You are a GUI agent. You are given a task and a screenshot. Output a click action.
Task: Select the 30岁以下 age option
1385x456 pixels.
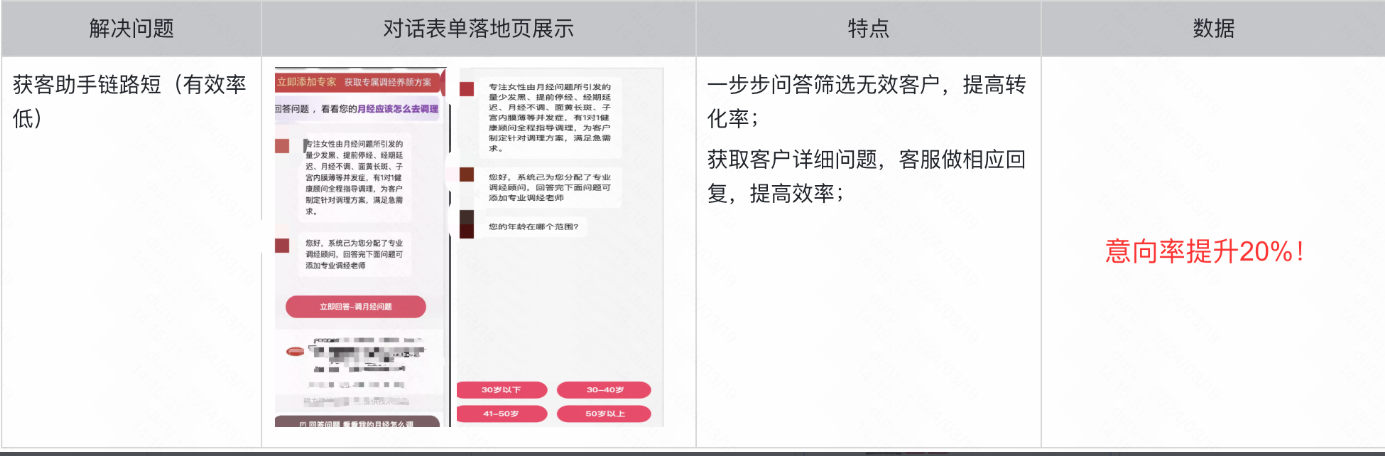[502, 389]
